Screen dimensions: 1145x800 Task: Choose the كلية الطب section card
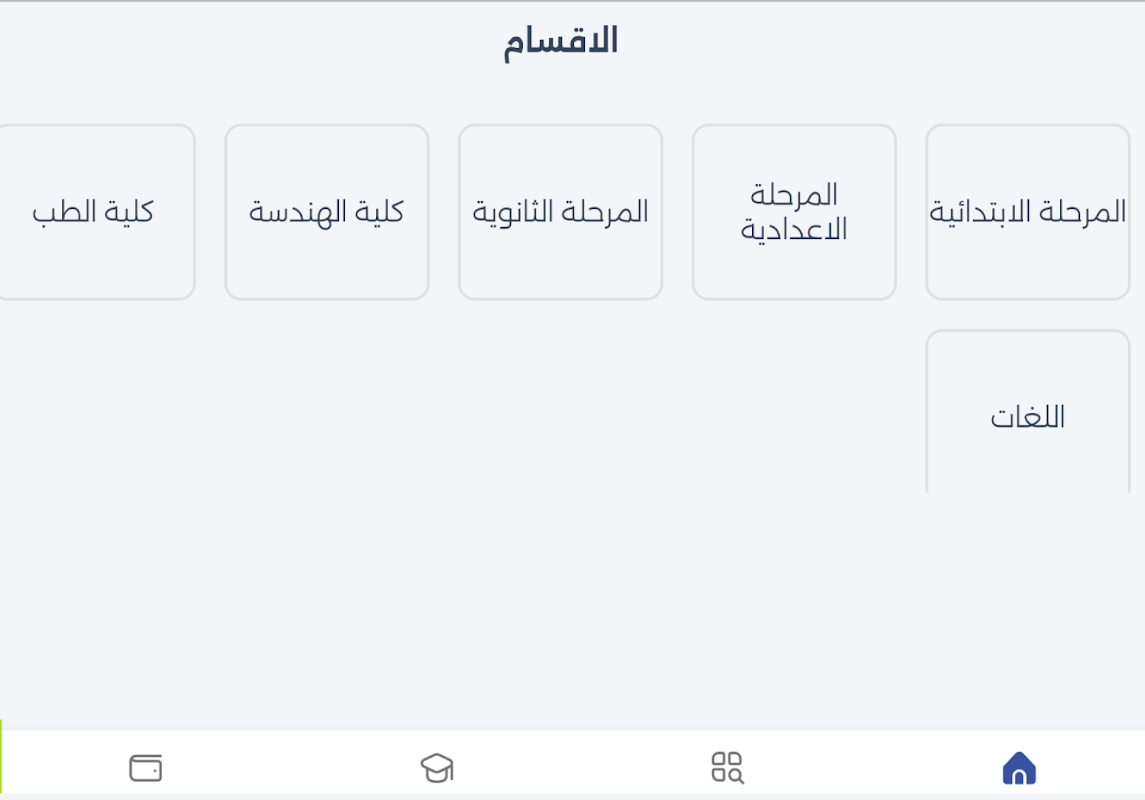click(95, 212)
